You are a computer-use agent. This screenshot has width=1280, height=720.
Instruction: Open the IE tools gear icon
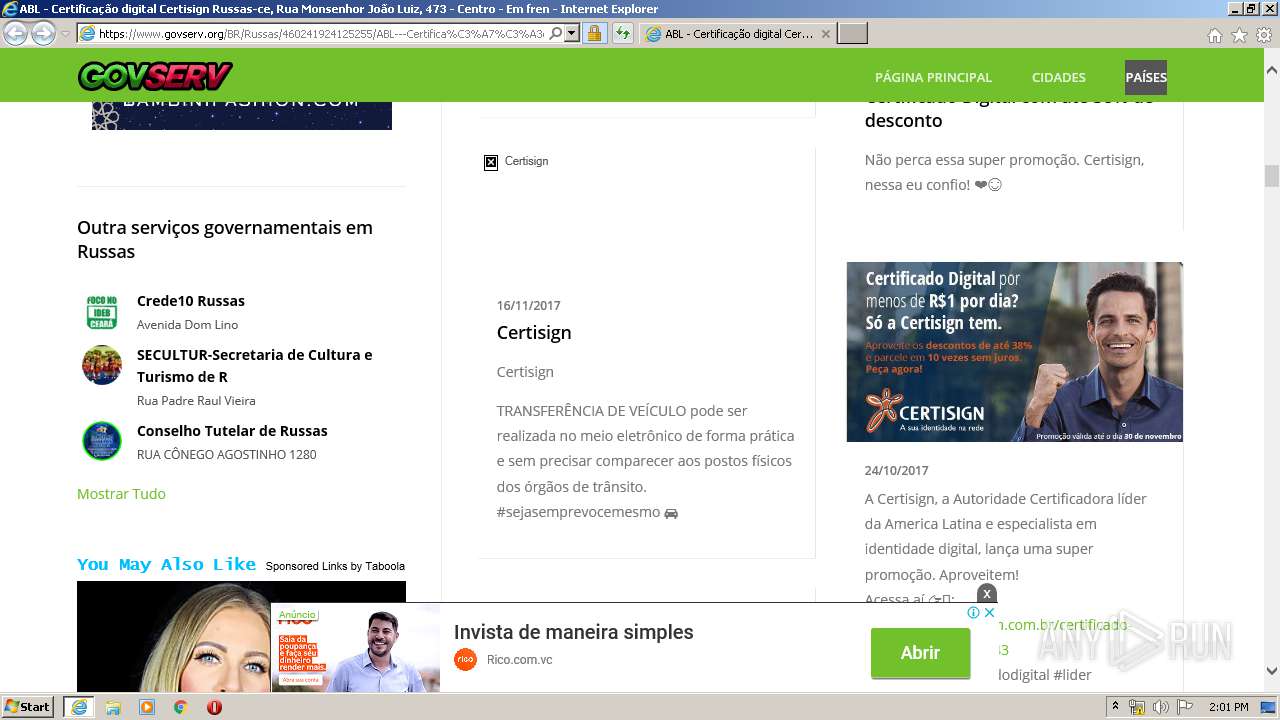pos(1263,35)
